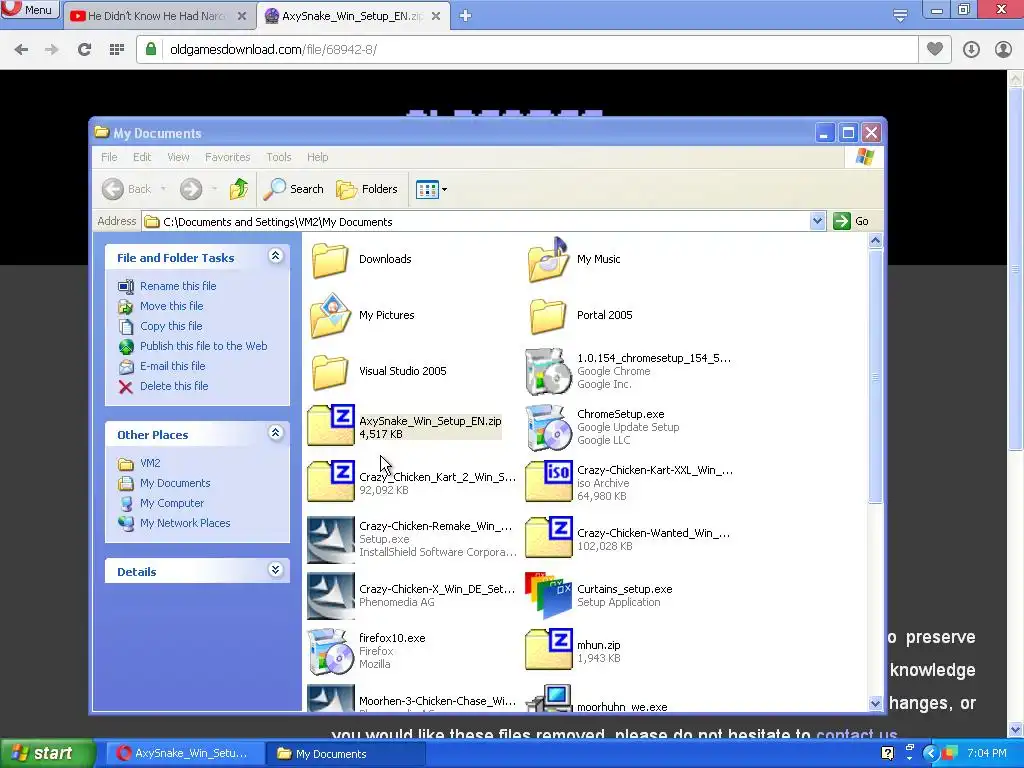Click the oldgamesdownload.com URL field
The height and width of the screenshot is (768, 1024).
526,50
